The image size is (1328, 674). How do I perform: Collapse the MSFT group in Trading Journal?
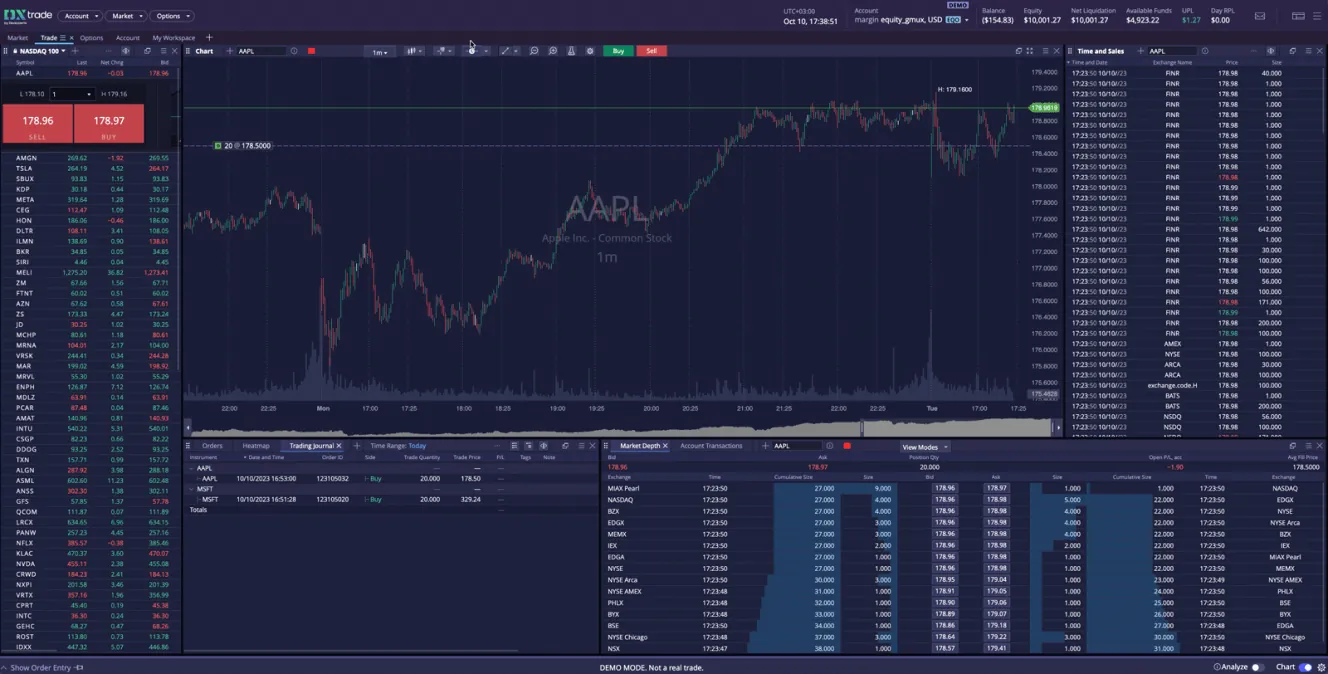pyautogui.click(x=191, y=489)
